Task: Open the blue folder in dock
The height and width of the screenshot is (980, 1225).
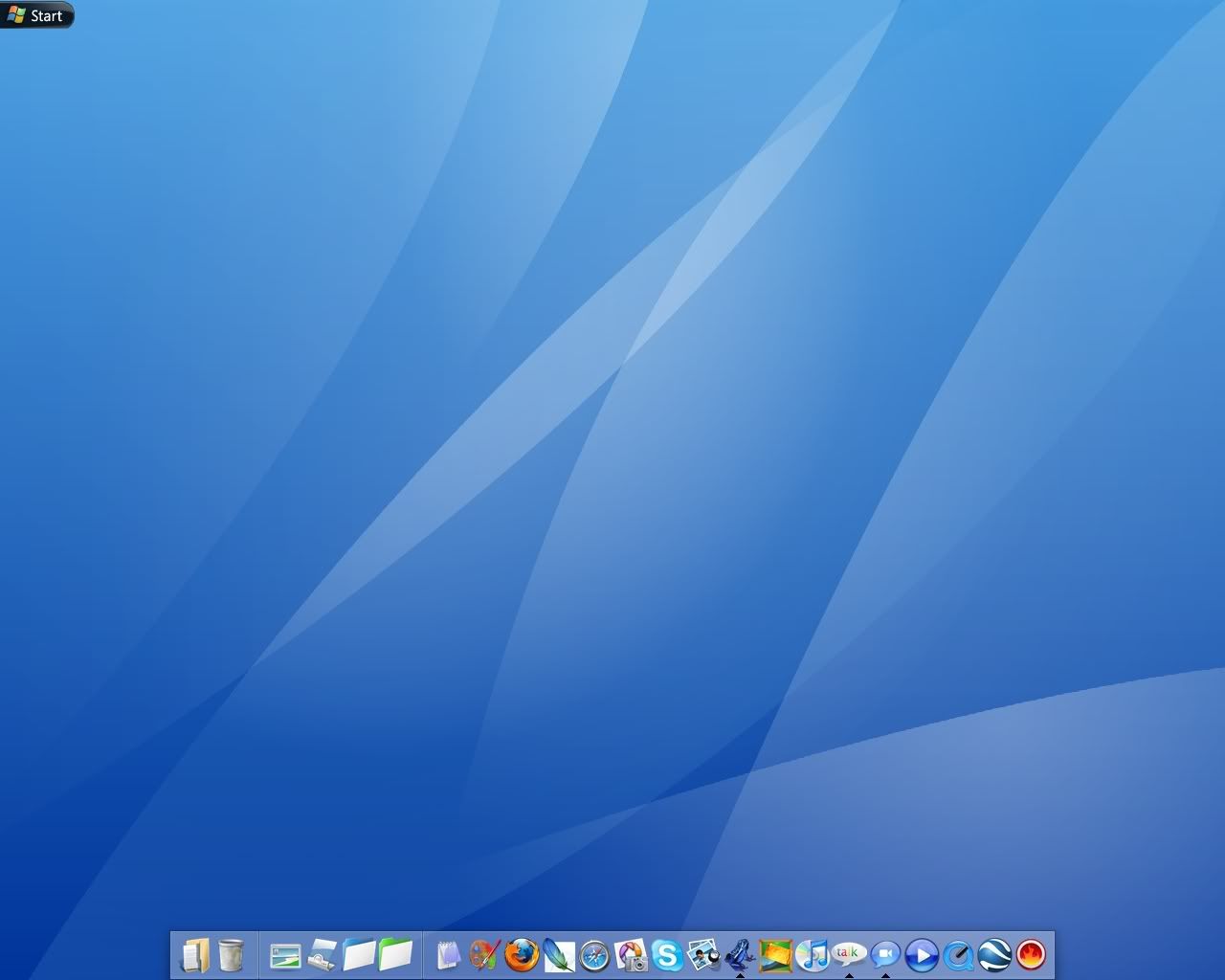Action: point(359,955)
